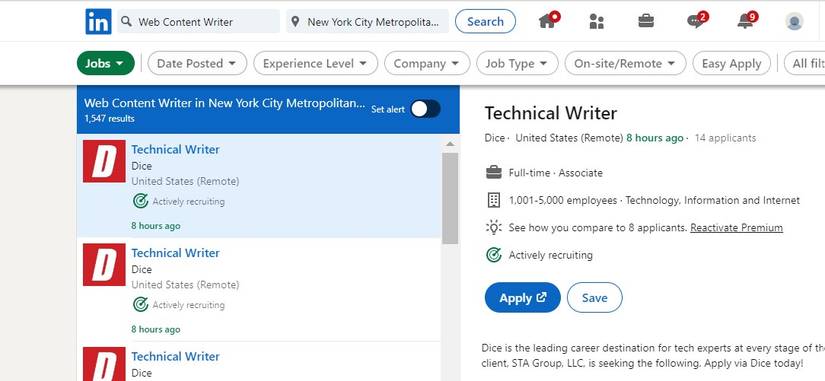This screenshot has height=381, width=825.
Task: Click 'United States (Remote)' in second card
Action: (x=185, y=285)
